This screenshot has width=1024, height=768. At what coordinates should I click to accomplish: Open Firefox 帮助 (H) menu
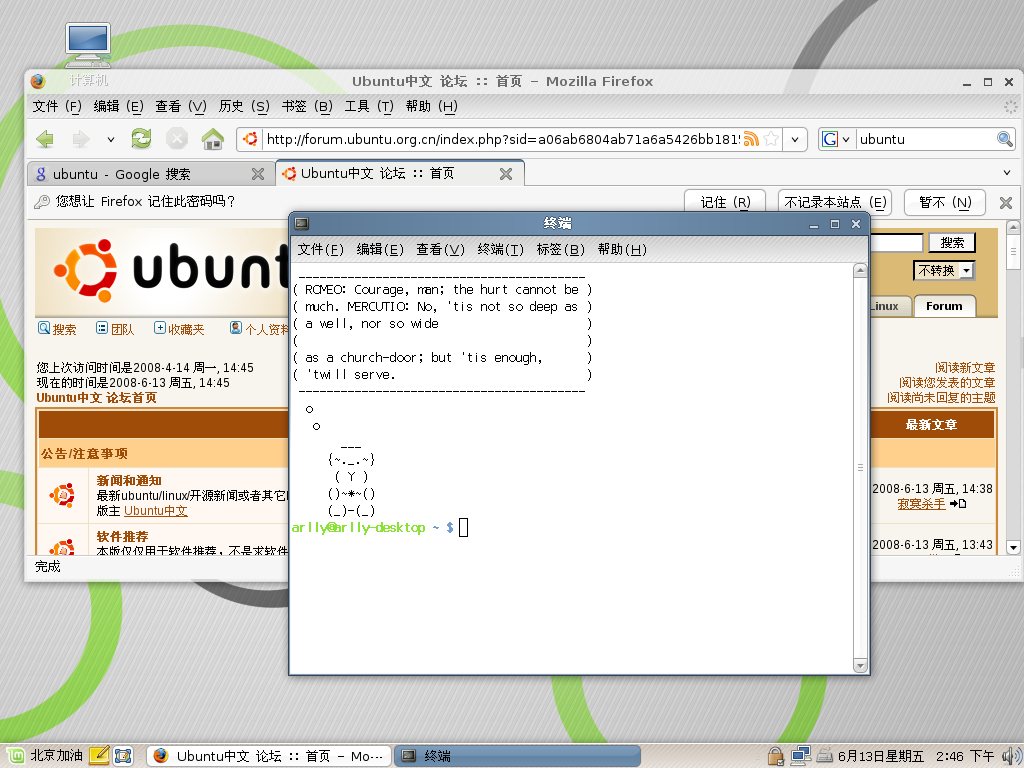432,106
